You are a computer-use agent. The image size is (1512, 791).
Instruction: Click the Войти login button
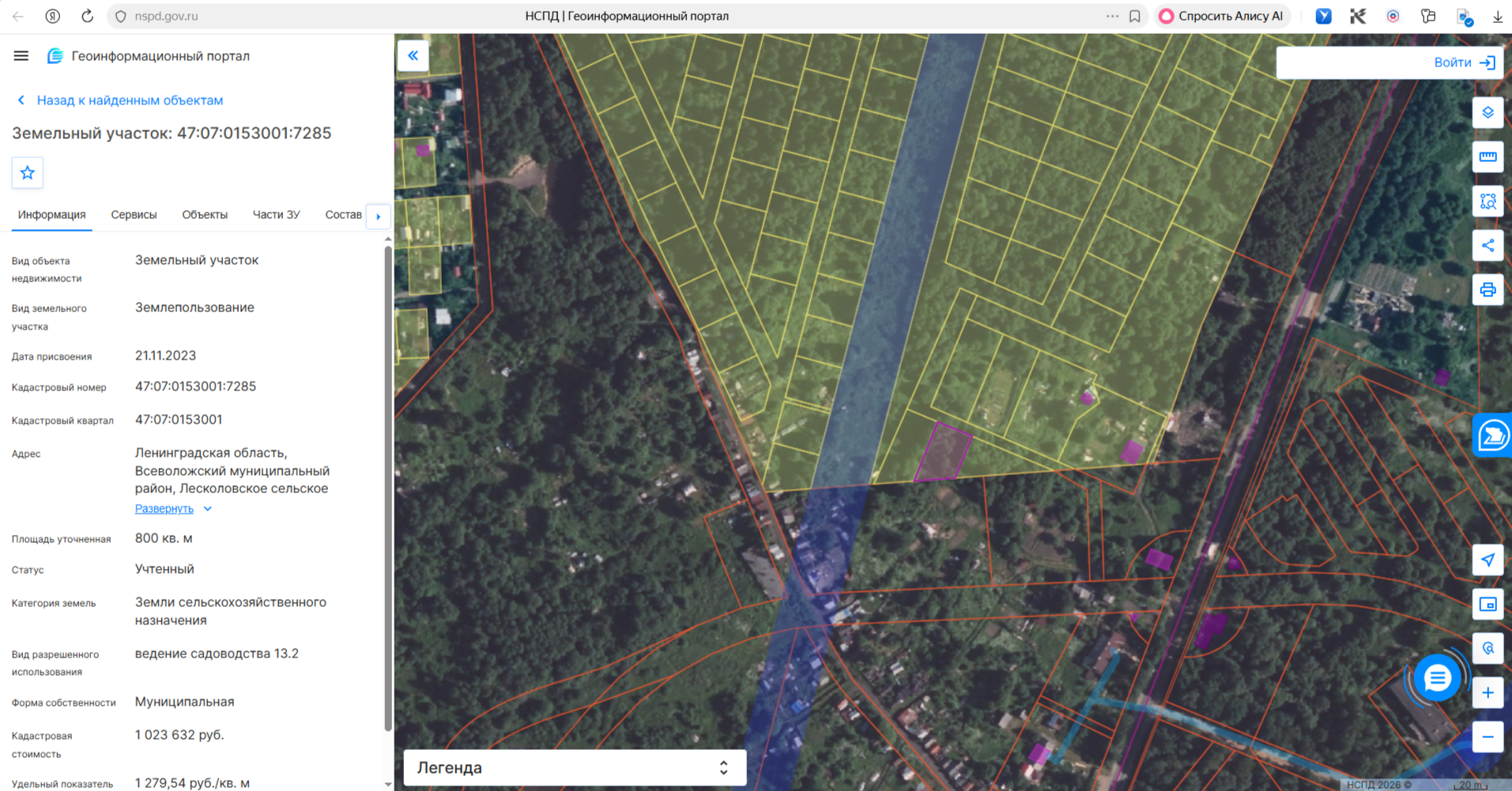coord(1464,62)
